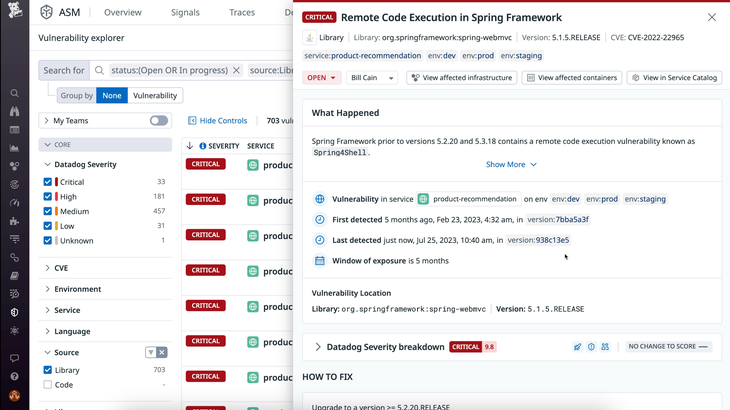
Task: Open the binoculars icon in the sidebar
Action: coord(14,111)
